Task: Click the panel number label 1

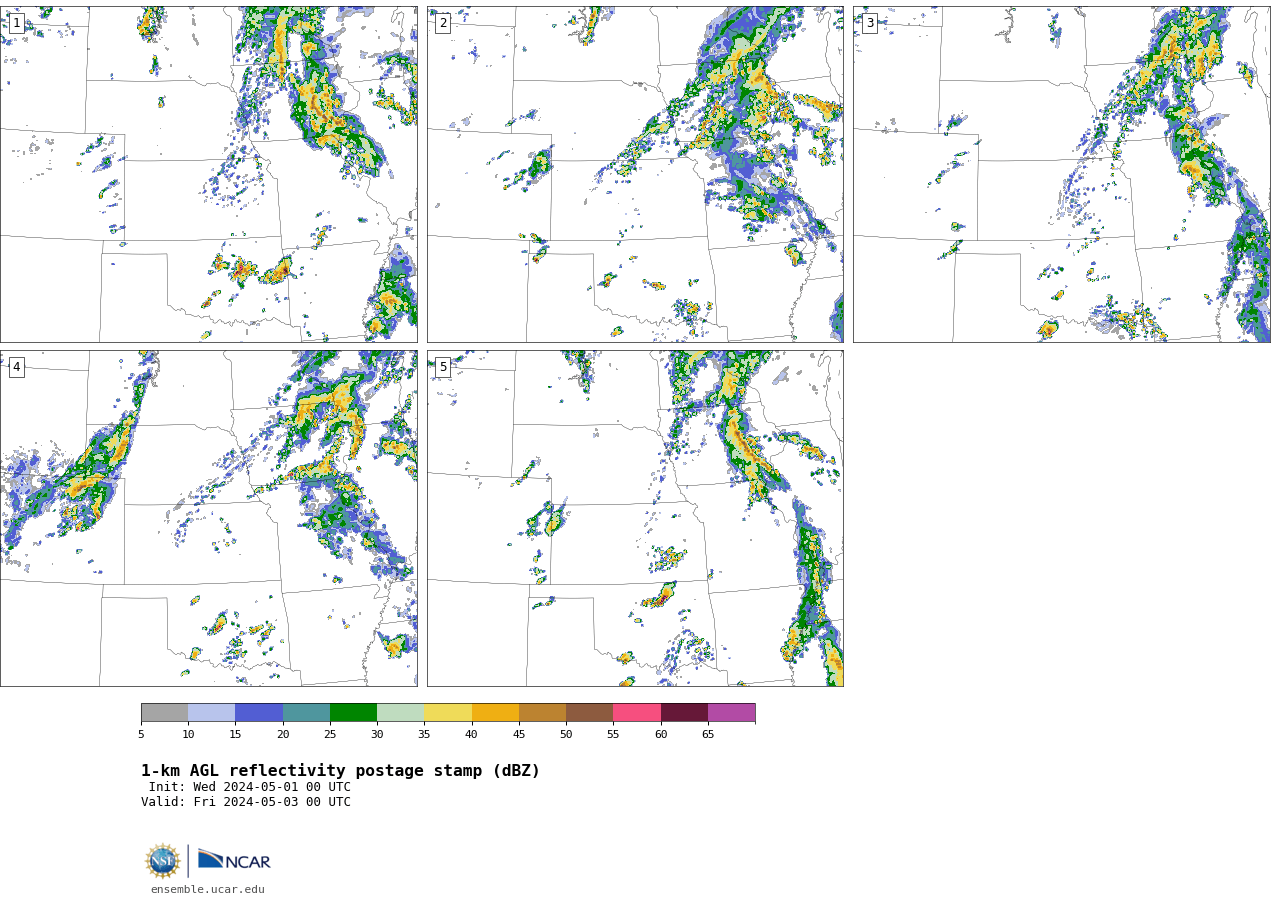Action: 16,23
